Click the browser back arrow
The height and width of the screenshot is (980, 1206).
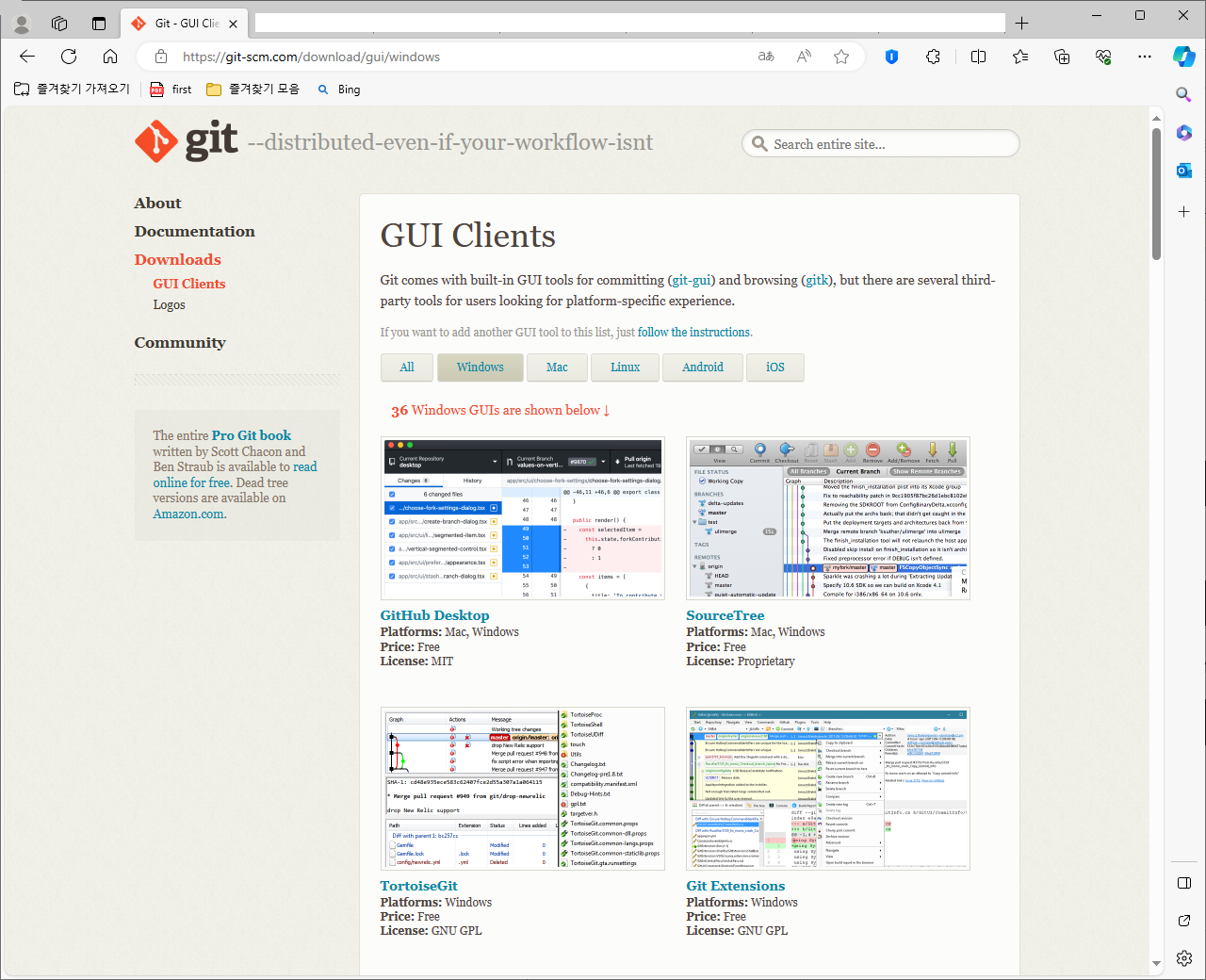point(27,57)
